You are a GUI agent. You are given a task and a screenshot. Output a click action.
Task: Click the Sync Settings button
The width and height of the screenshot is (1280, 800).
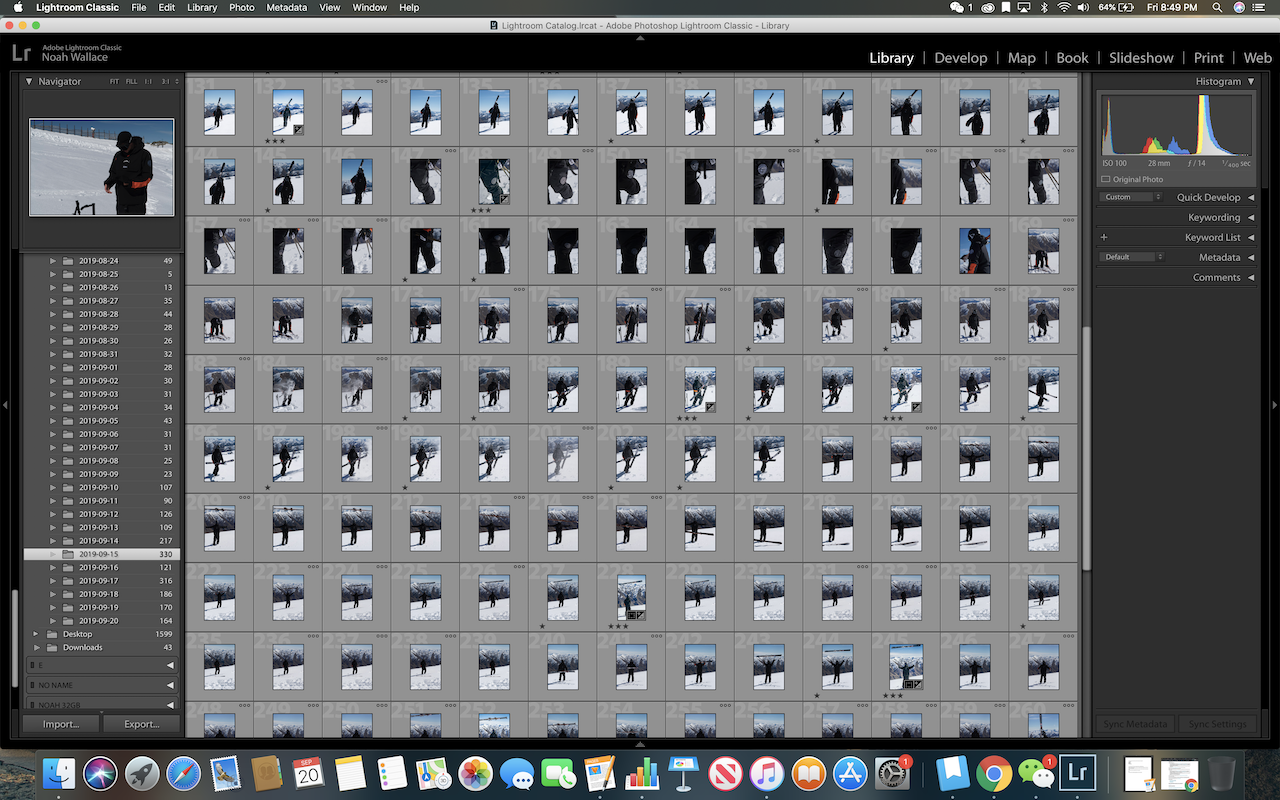click(x=1217, y=724)
